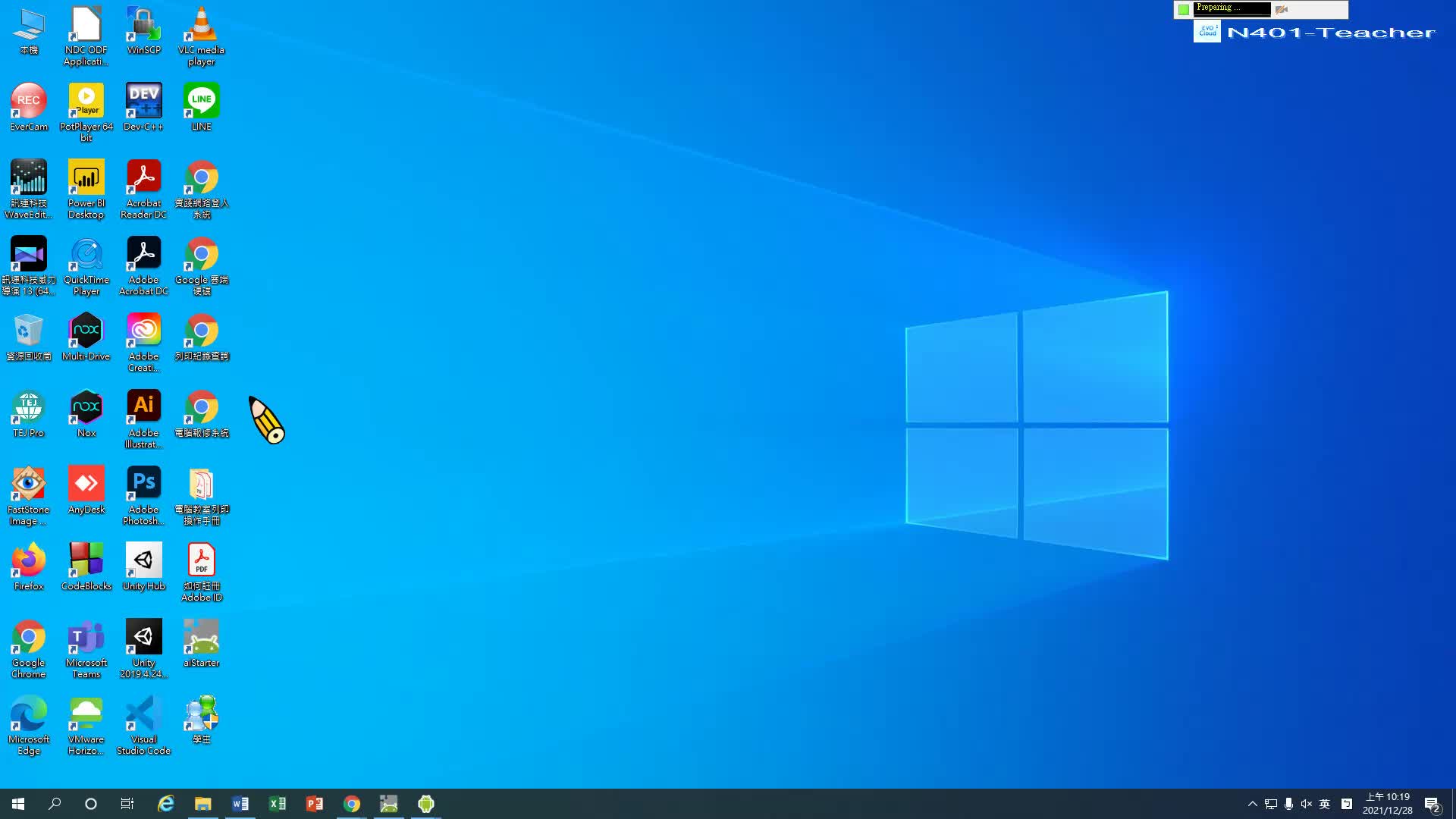Switch to Word on the taskbar
This screenshot has height=819, width=1456.
point(240,804)
